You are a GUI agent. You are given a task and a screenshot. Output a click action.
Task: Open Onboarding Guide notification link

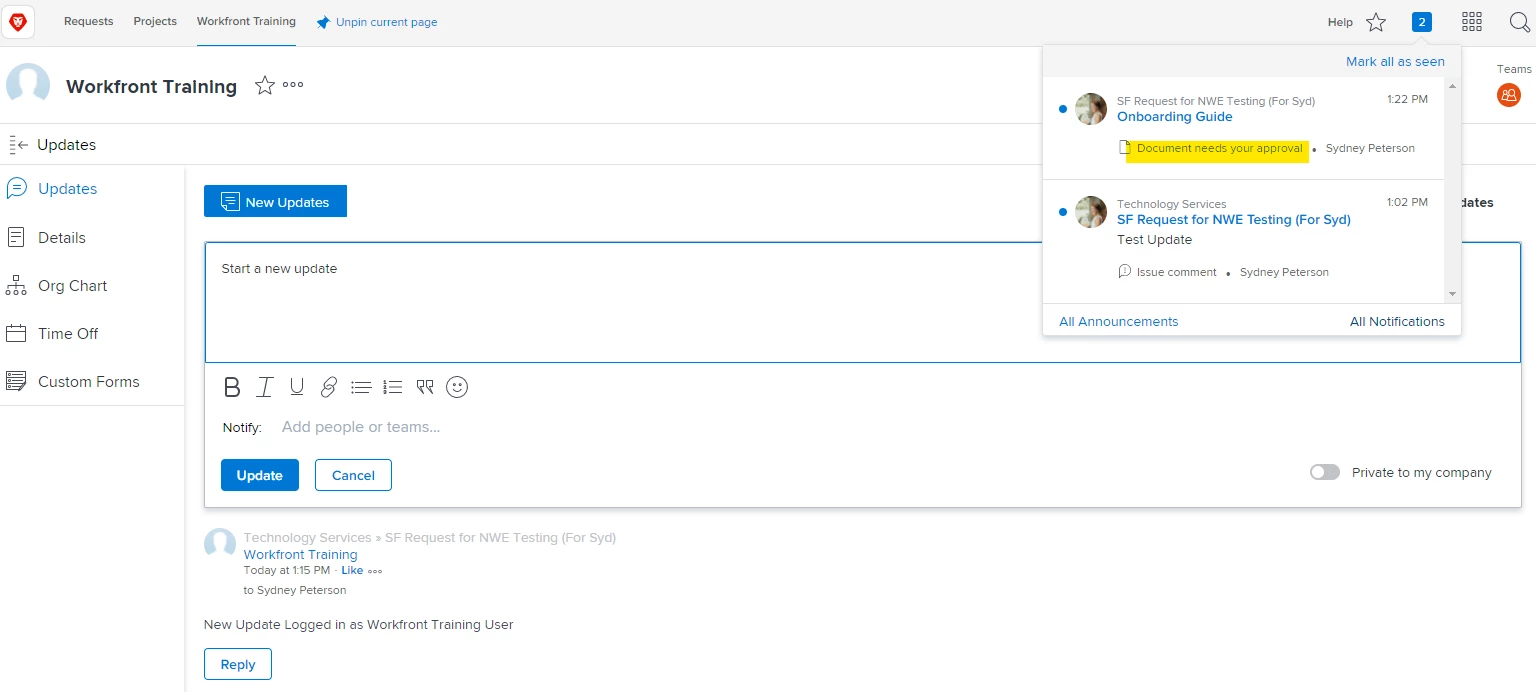pos(1175,117)
